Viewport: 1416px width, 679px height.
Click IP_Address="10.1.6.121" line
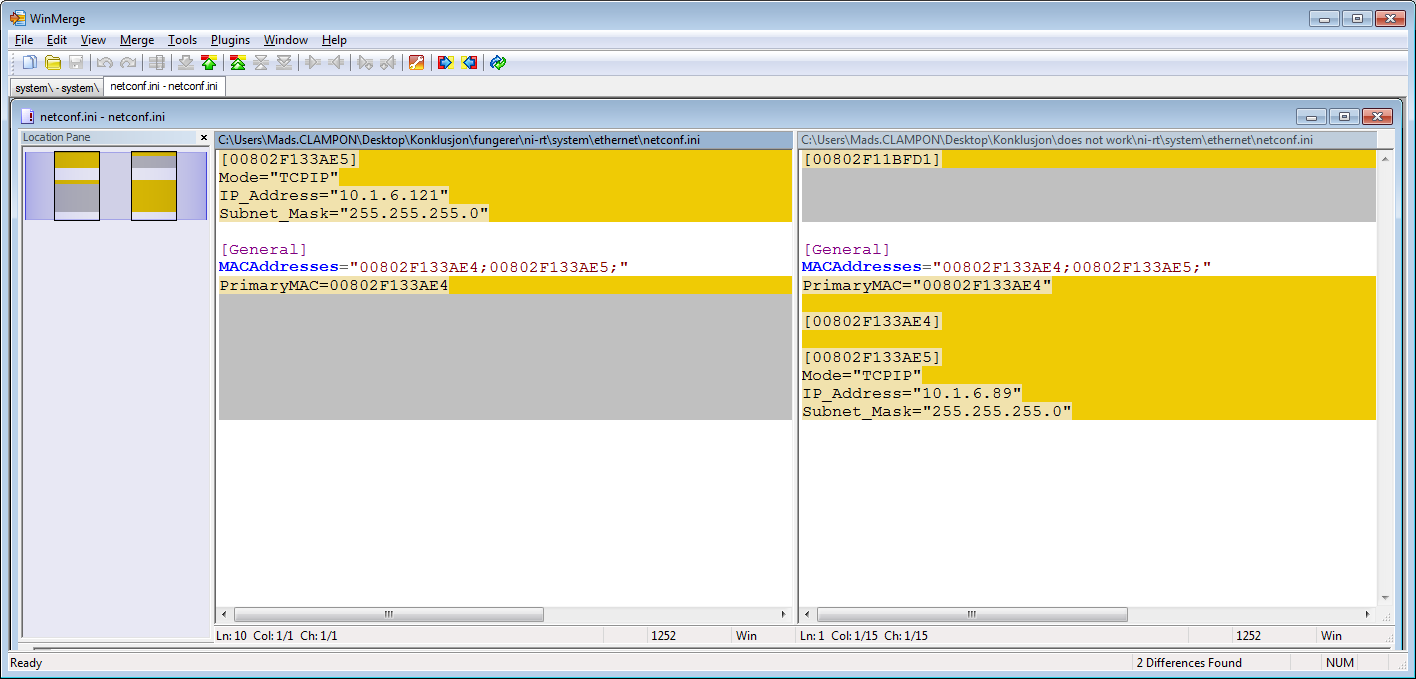pyautogui.click(x=334, y=195)
